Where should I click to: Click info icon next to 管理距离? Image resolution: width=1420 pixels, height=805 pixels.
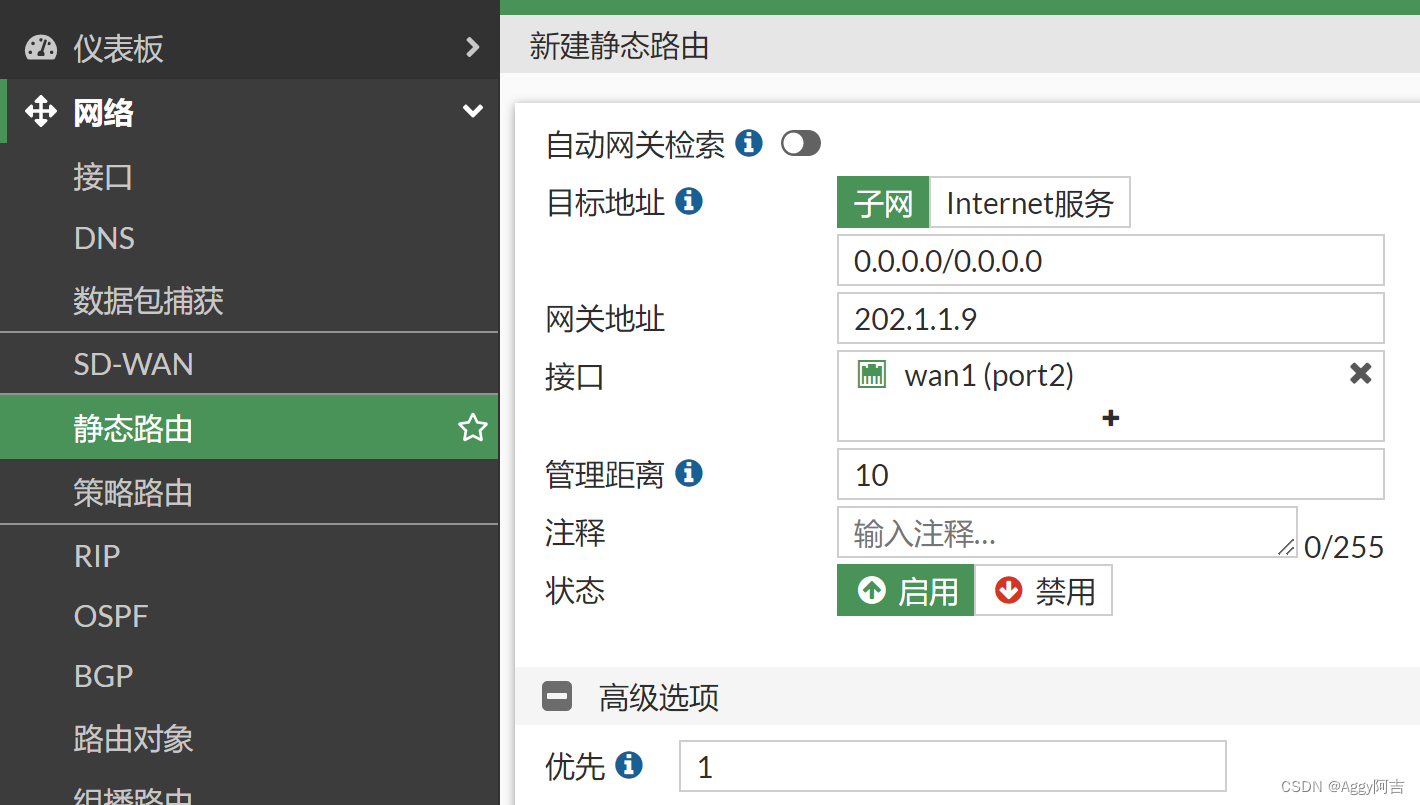[689, 472]
